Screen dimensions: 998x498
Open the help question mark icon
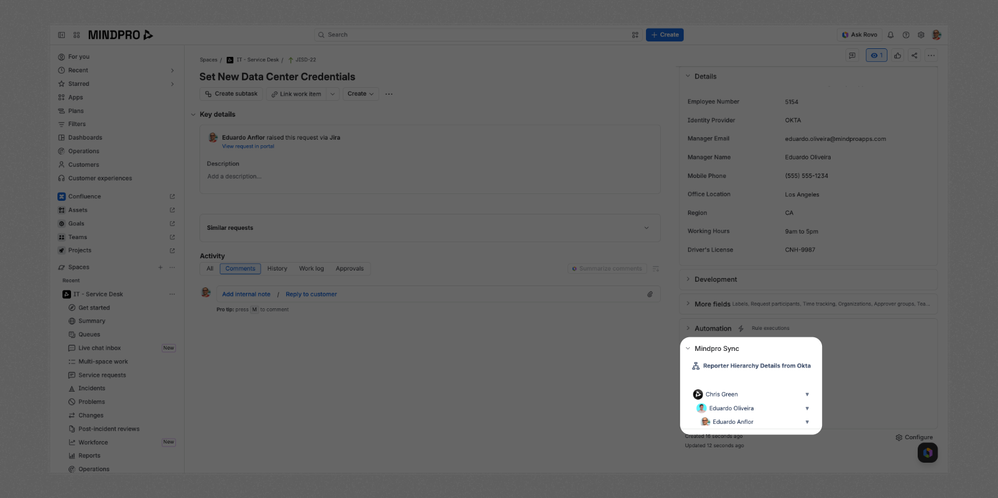(906, 35)
